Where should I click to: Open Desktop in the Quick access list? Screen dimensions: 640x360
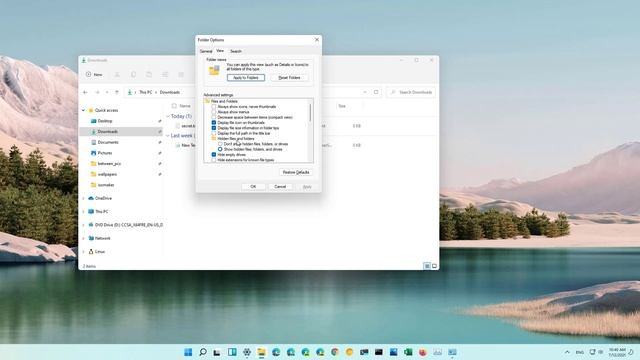pos(104,121)
